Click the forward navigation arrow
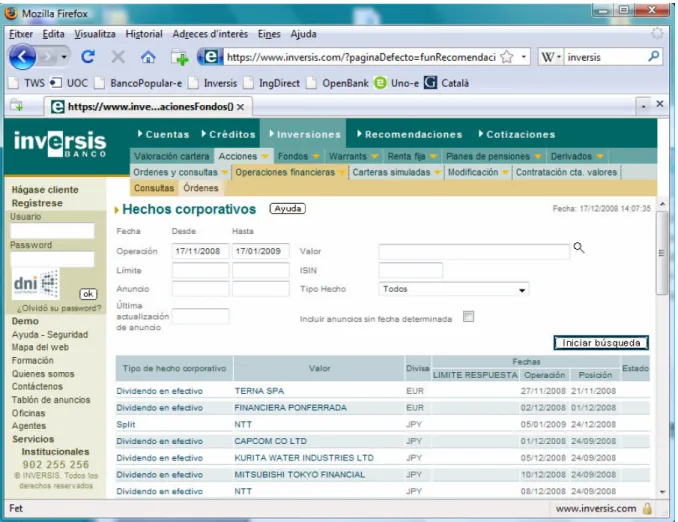Viewport: 678px width, 522px height. click(48, 57)
